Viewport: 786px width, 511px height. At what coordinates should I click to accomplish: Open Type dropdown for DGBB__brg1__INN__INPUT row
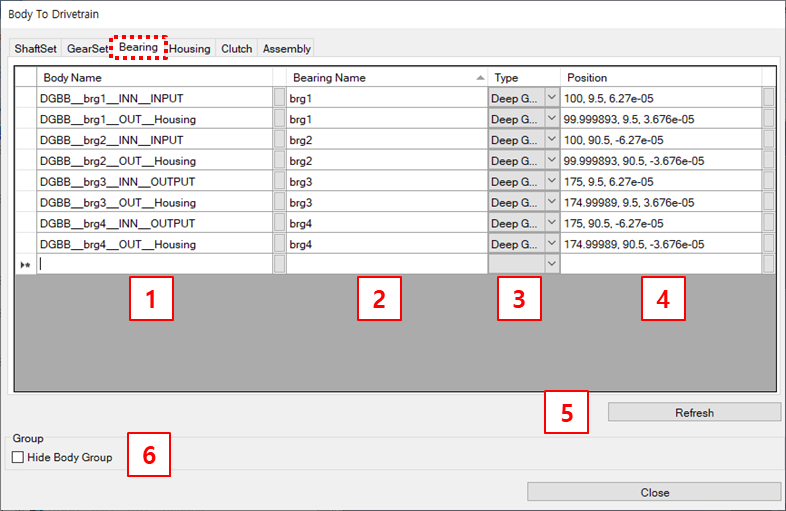point(552,97)
